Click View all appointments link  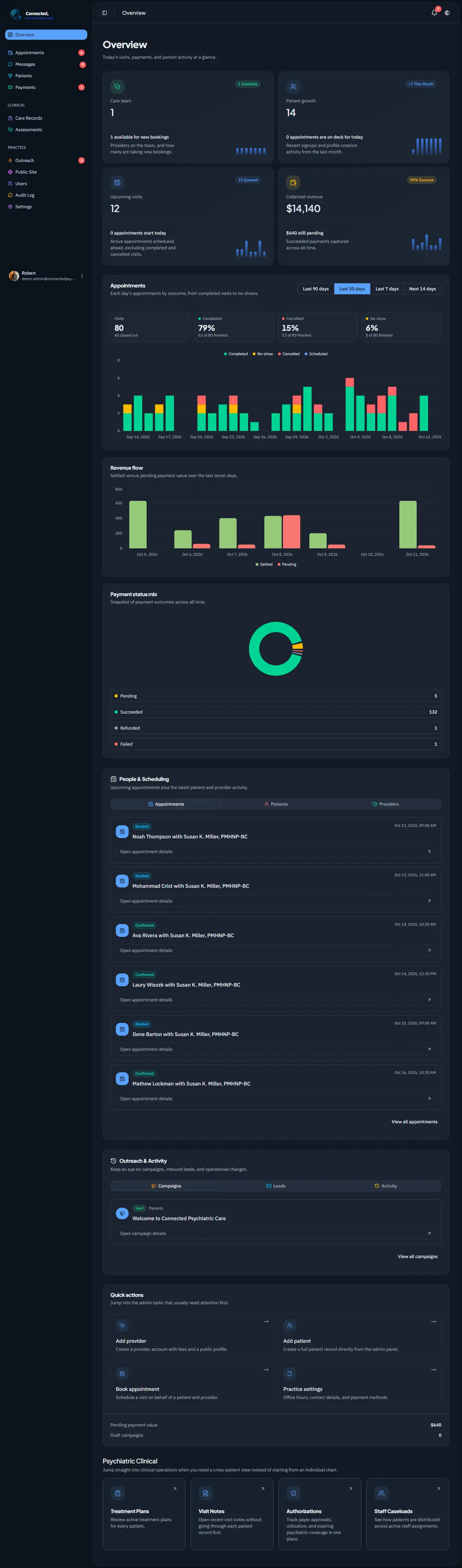pos(414,1122)
